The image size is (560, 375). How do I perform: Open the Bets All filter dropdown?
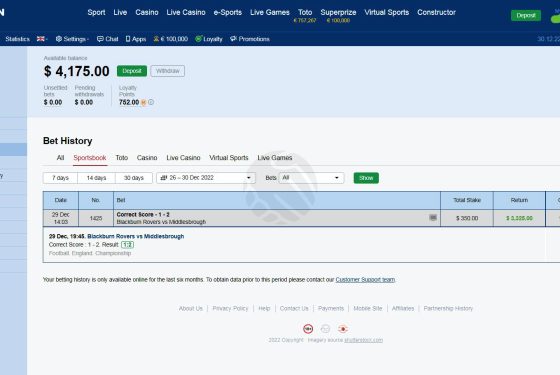(x=311, y=178)
